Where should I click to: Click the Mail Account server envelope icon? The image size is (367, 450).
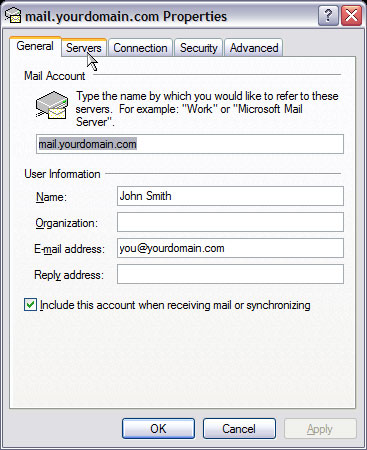52,105
